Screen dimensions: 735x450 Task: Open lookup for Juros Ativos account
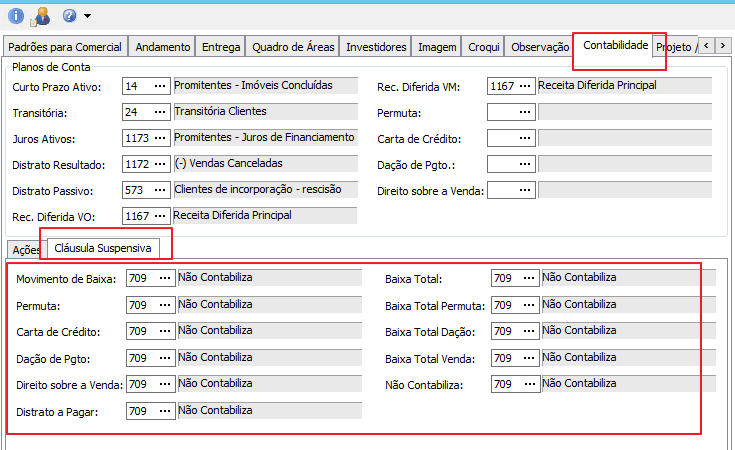tap(161, 139)
